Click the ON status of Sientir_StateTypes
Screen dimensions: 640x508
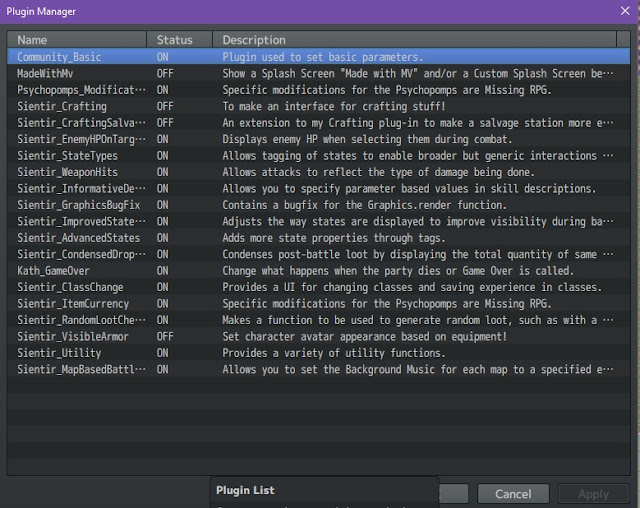click(x=162, y=155)
